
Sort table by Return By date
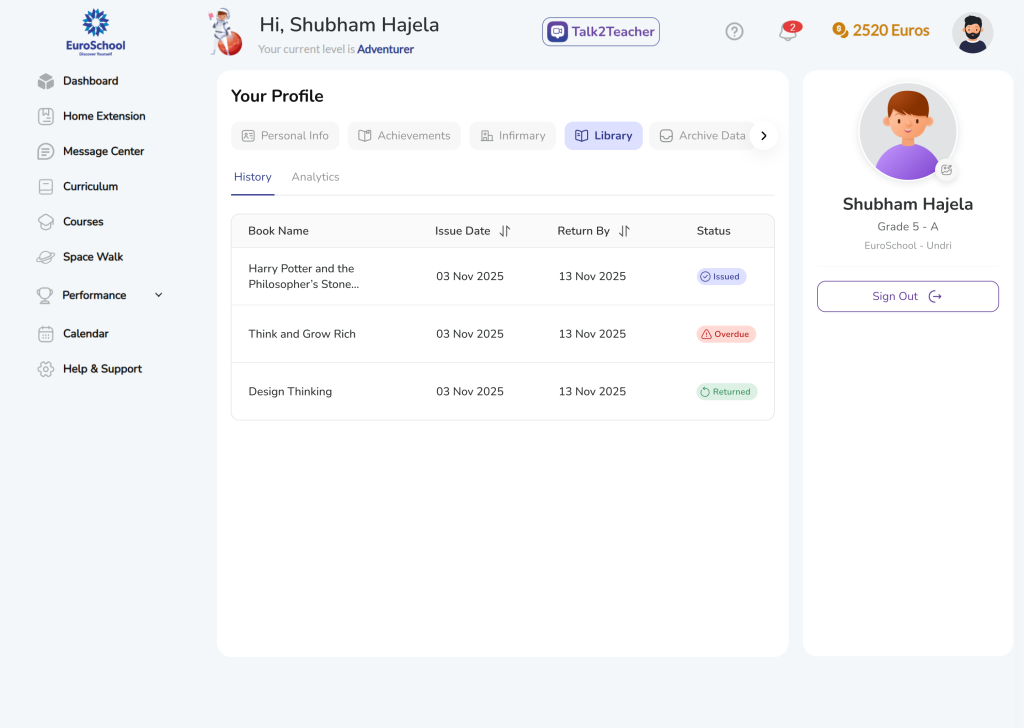tap(624, 231)
